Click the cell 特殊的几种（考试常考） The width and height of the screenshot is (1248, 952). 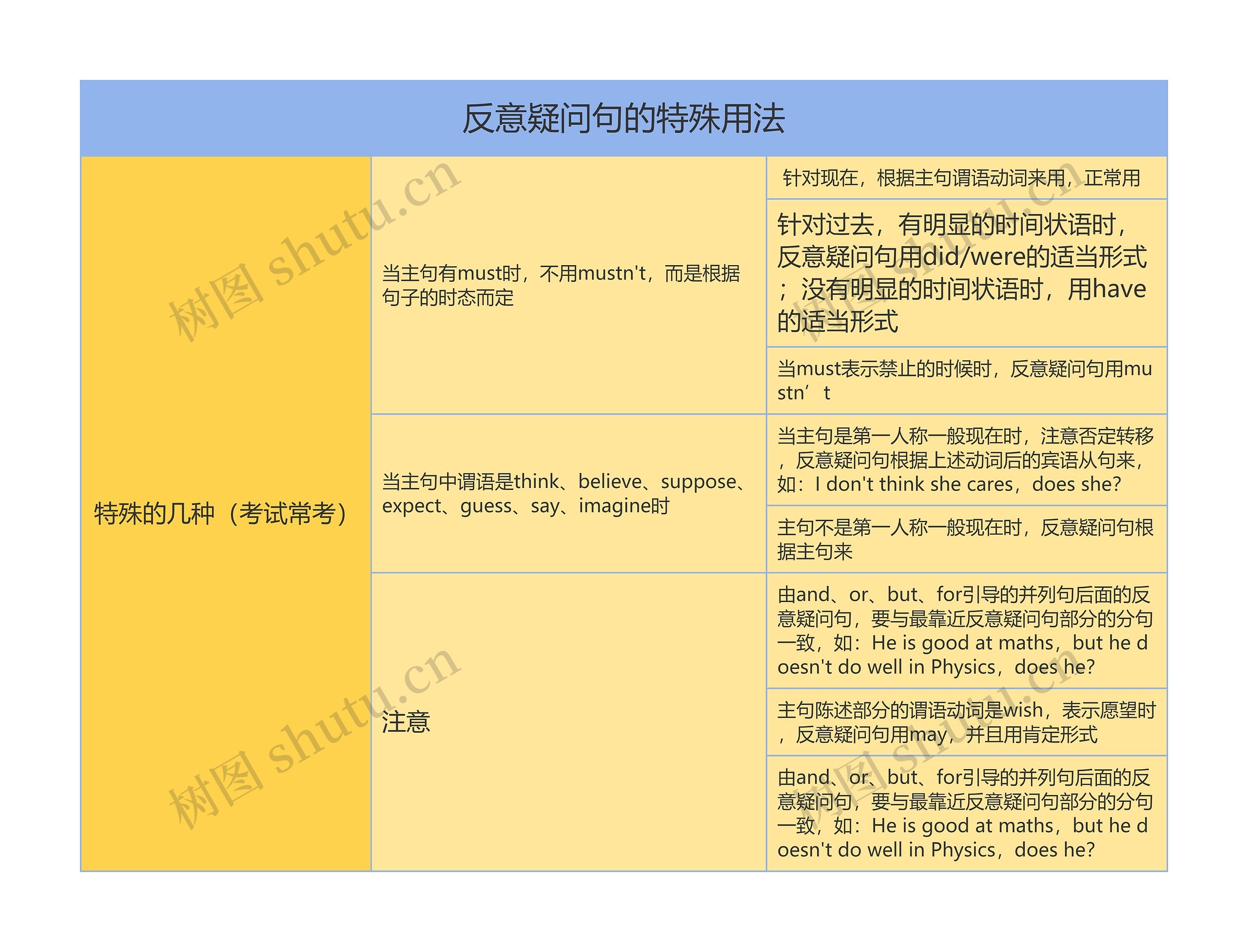point(226,513)
